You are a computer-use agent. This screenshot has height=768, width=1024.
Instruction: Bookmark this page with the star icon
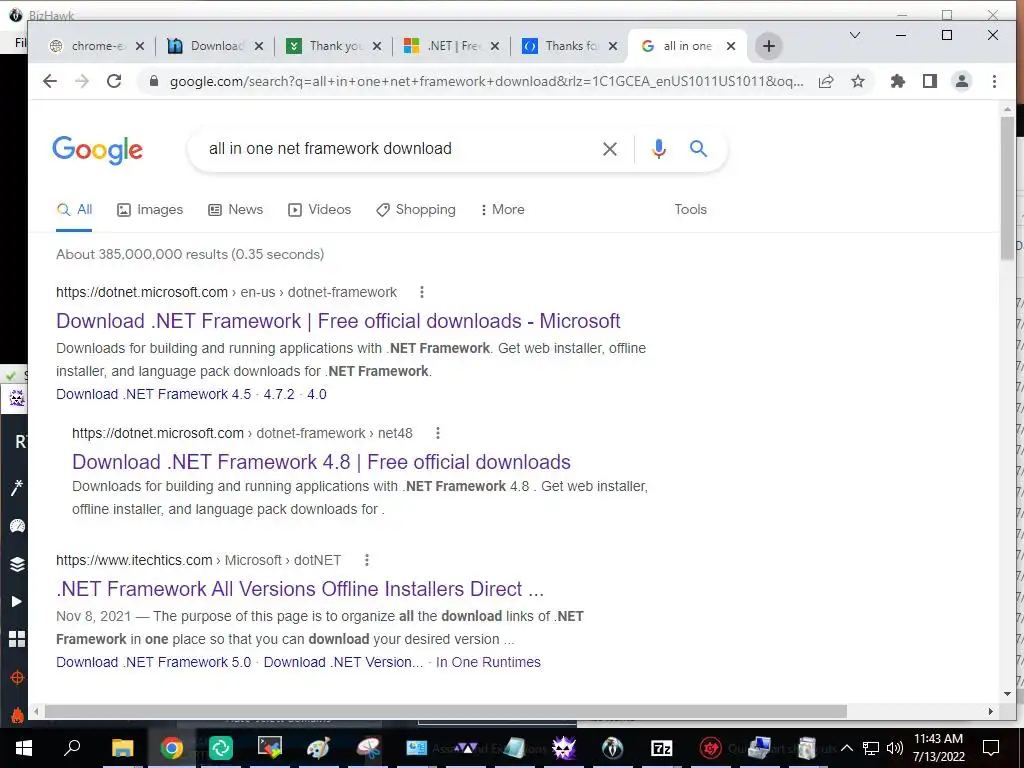[858, 81]
